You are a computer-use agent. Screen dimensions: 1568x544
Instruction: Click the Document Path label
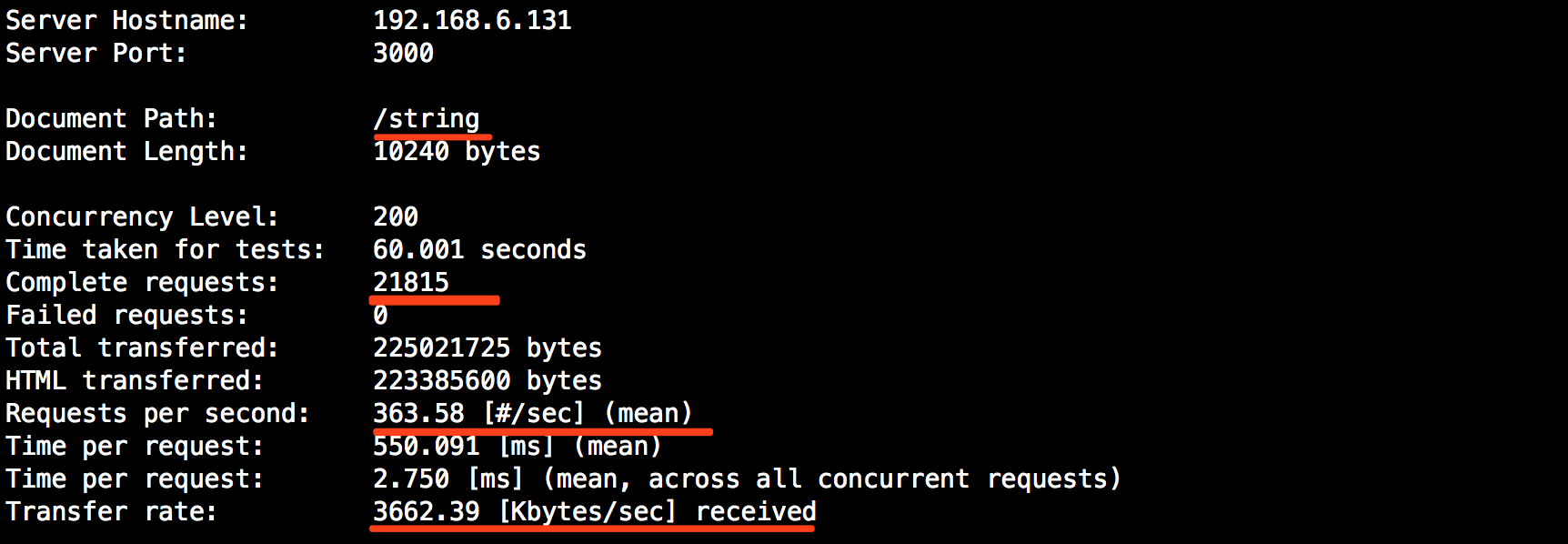tap(111, 118)
